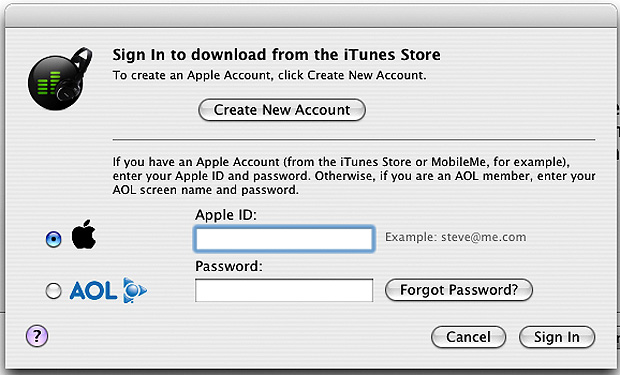Screen dimensions: 620x375
Task: Select the AOL account radio button
Action: coord(53,291)
